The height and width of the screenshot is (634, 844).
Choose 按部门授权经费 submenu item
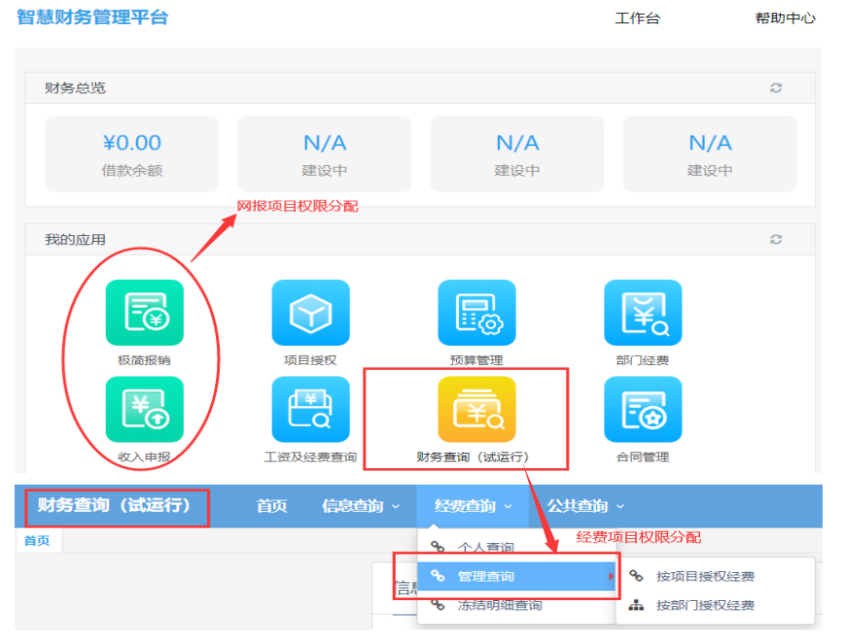coord(705,605)
